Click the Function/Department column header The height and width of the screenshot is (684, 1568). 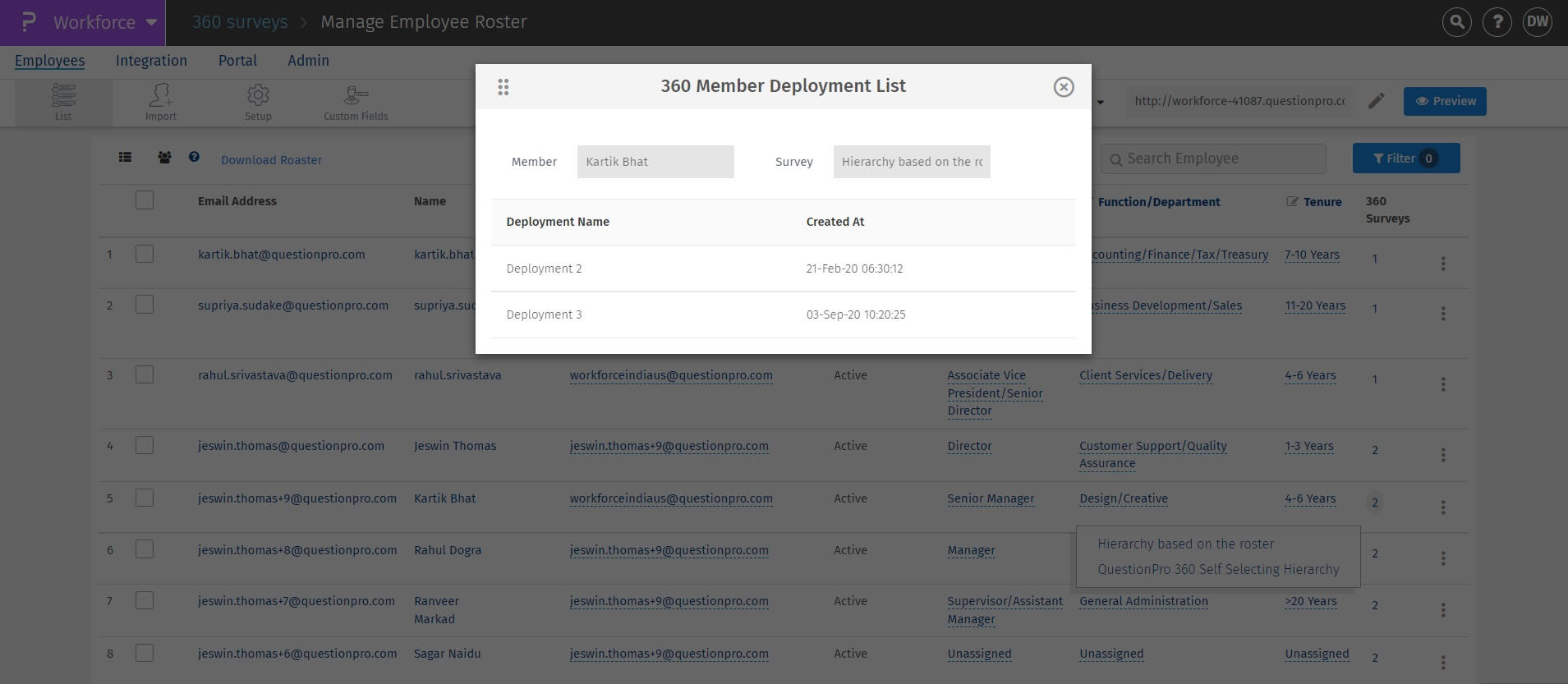pyautogui.click(x=1159, y=202)
